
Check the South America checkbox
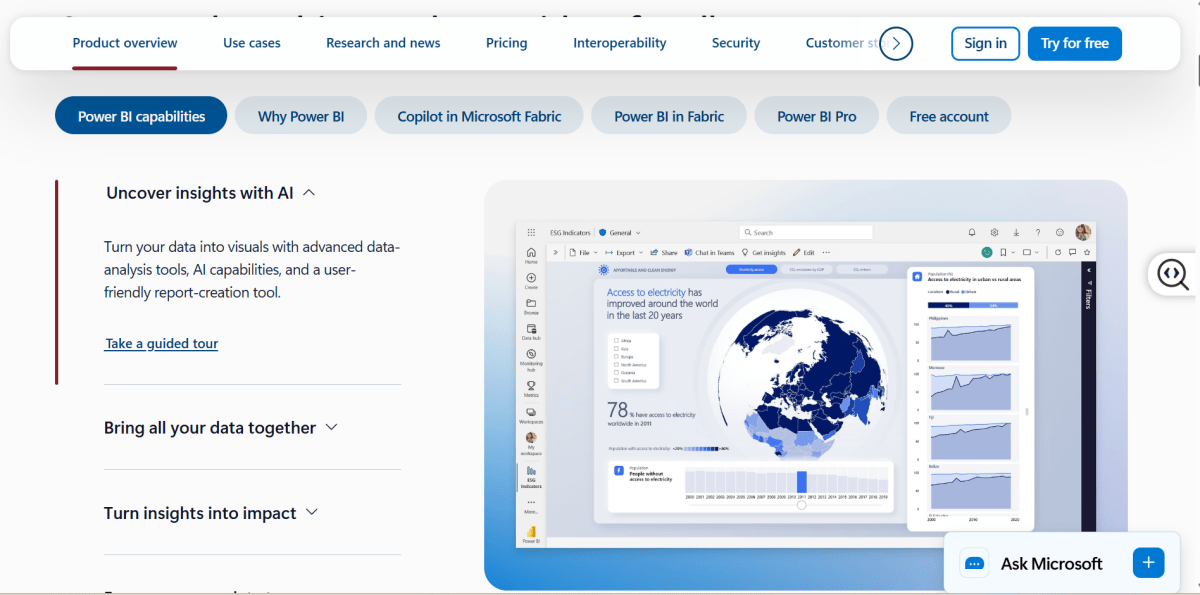616,380
